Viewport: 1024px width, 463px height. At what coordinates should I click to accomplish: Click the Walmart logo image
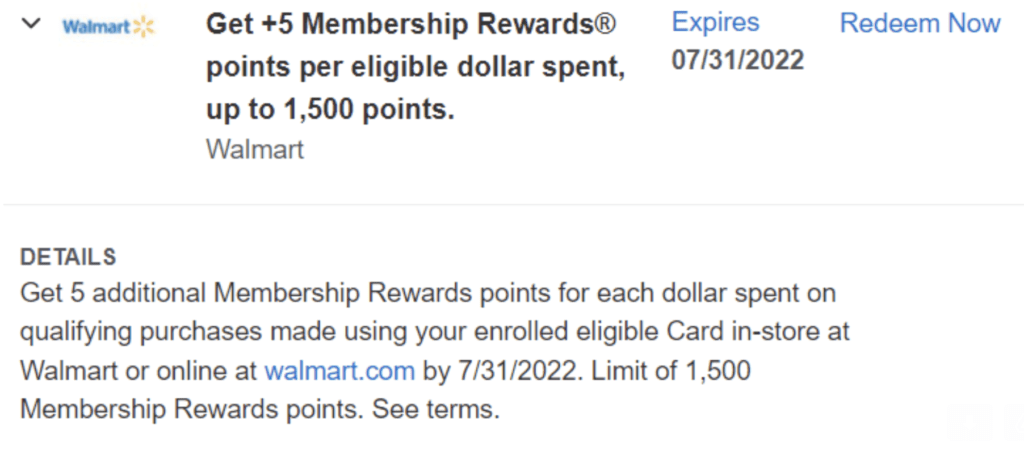click(x=108, y=27)
